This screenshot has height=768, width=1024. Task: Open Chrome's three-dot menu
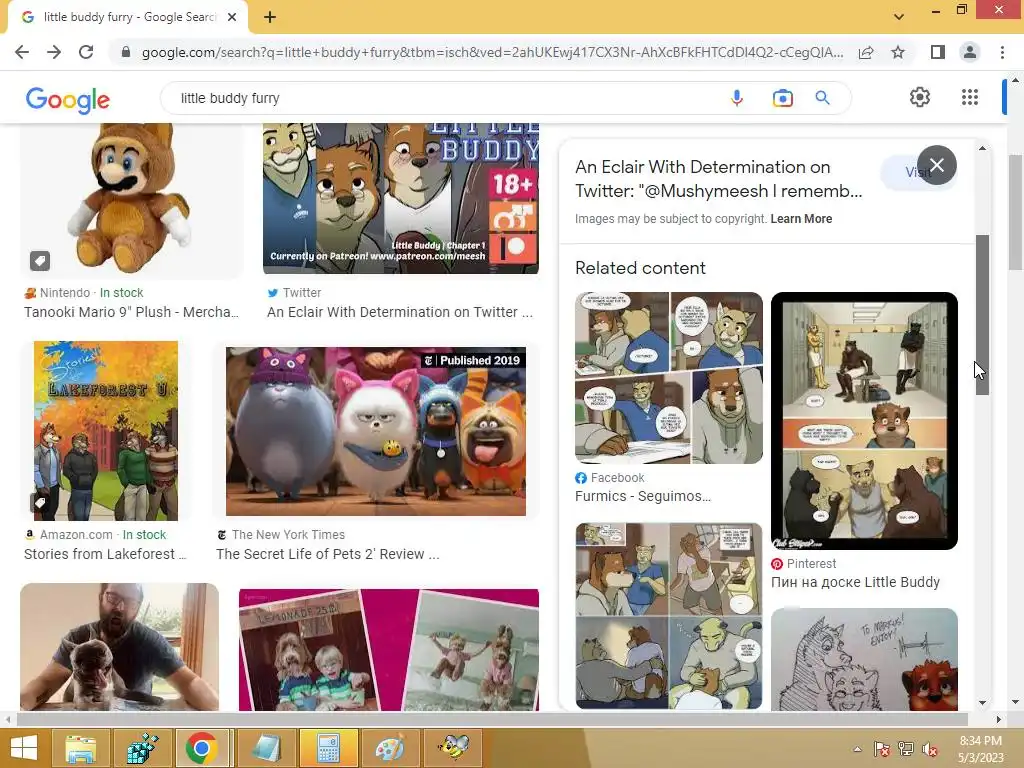[1002, 52]
